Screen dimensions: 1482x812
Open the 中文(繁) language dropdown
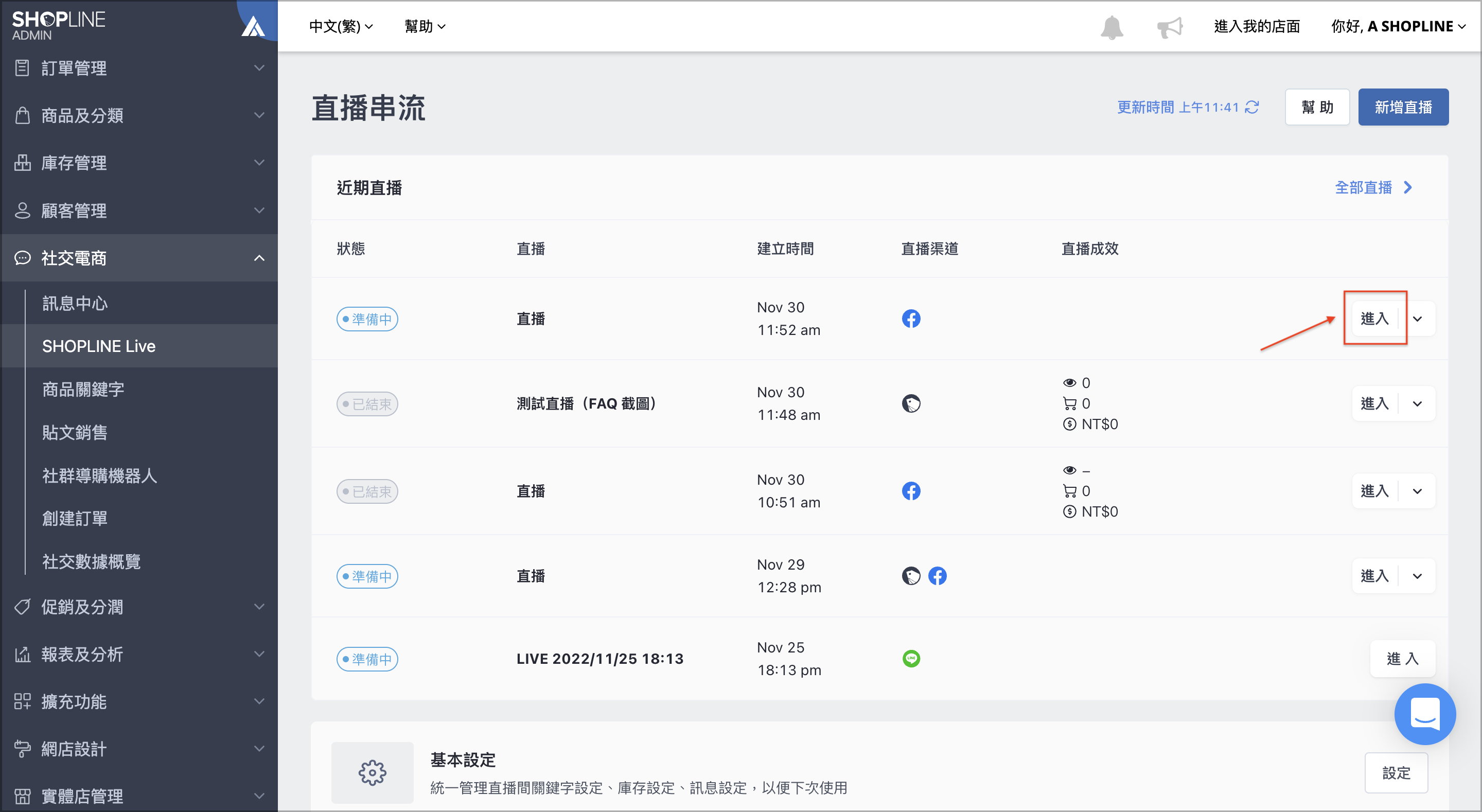[x=341, y=26]
